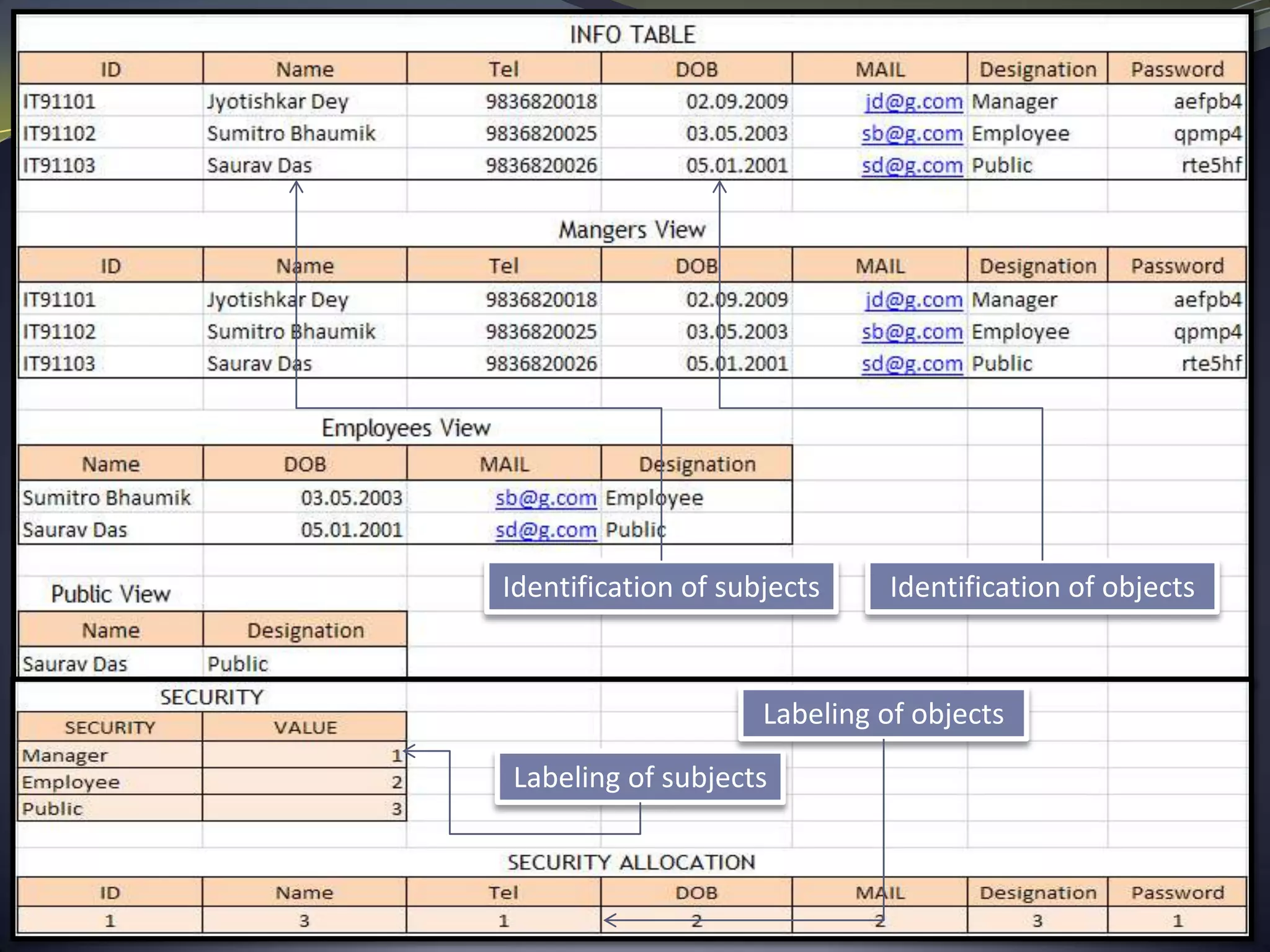Click 'Manager' row in SECURITY table
Image resolution: width=1270 pixels, height=952 pixels.
212,755
